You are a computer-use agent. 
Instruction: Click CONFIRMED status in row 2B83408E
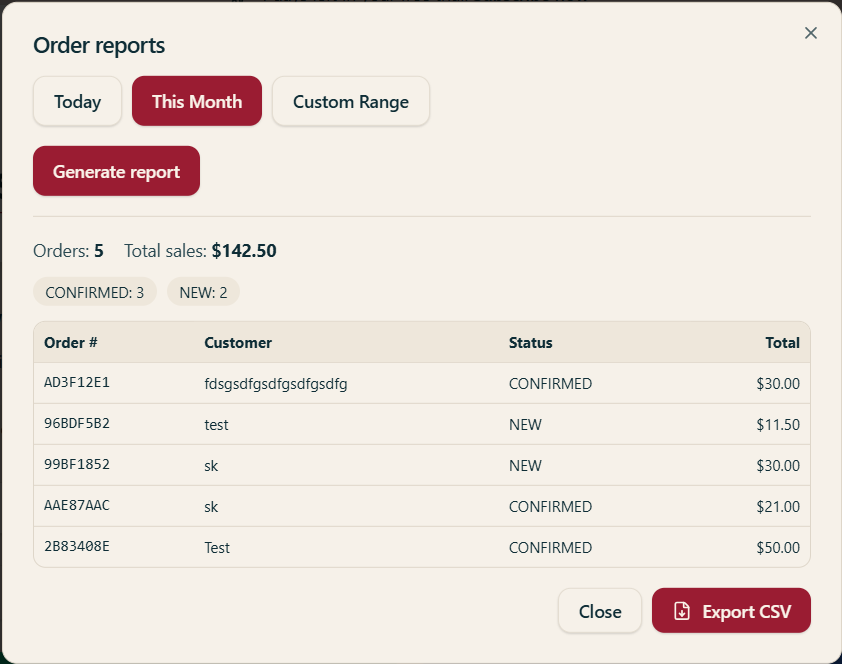click(x=550, y=548)
